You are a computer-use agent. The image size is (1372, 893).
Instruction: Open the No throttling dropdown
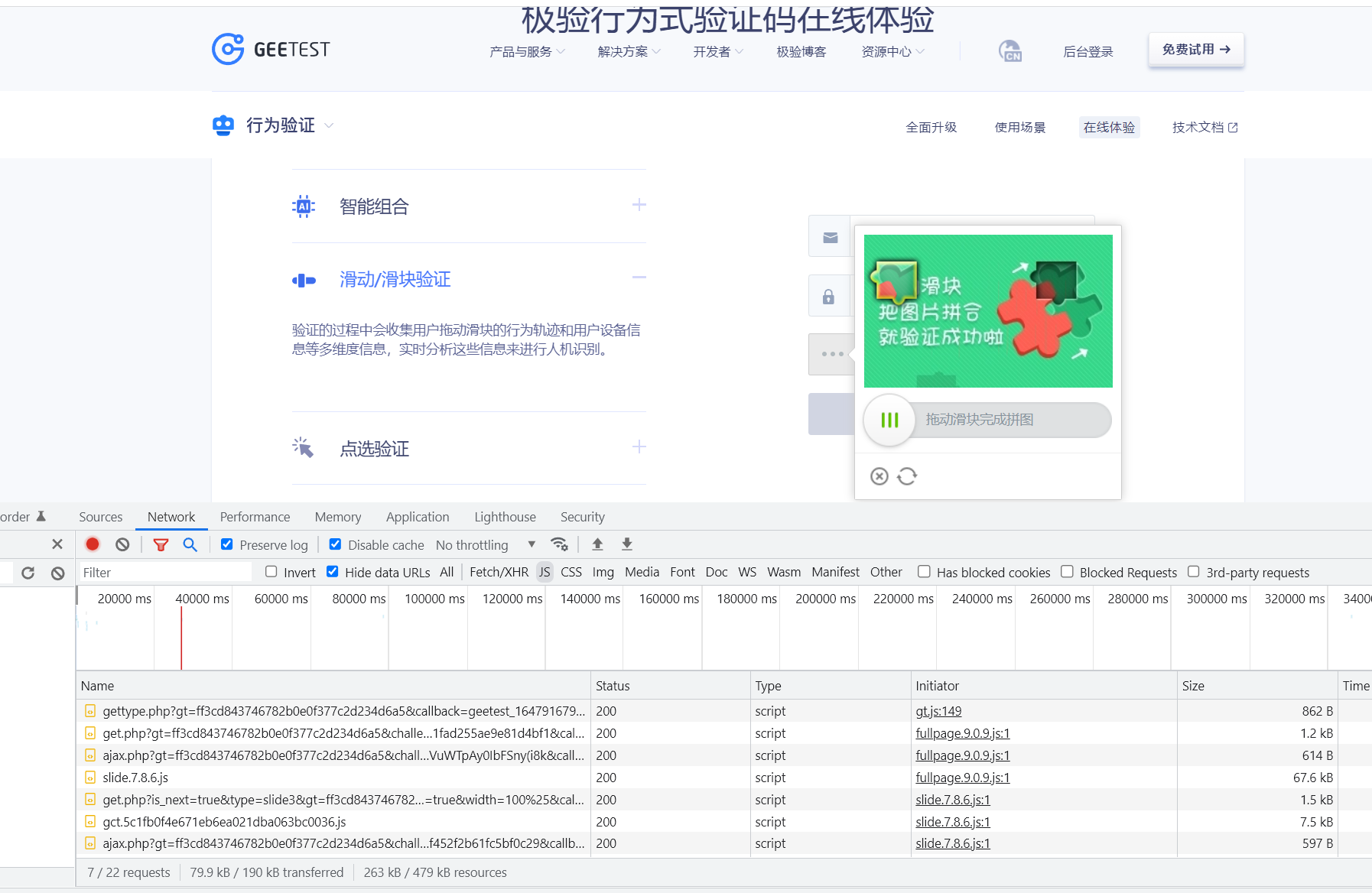[x=486, y=545]
